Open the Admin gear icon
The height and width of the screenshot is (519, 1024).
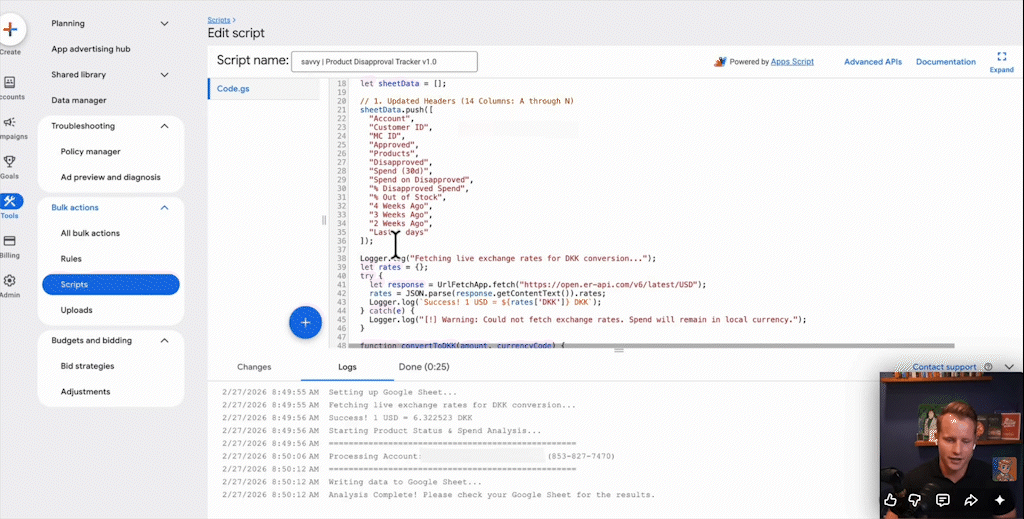point(10,283)
